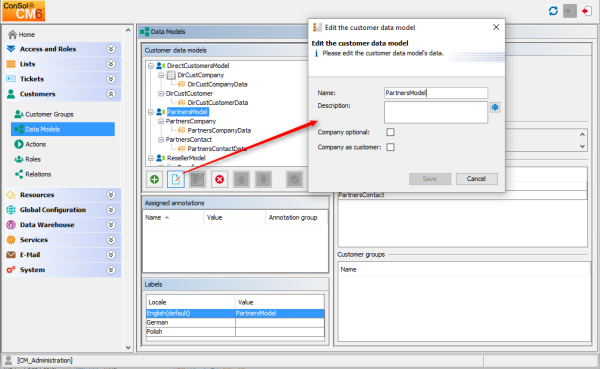
Task: Expand the Resources section chevron
Action: (x=111, y=195)
